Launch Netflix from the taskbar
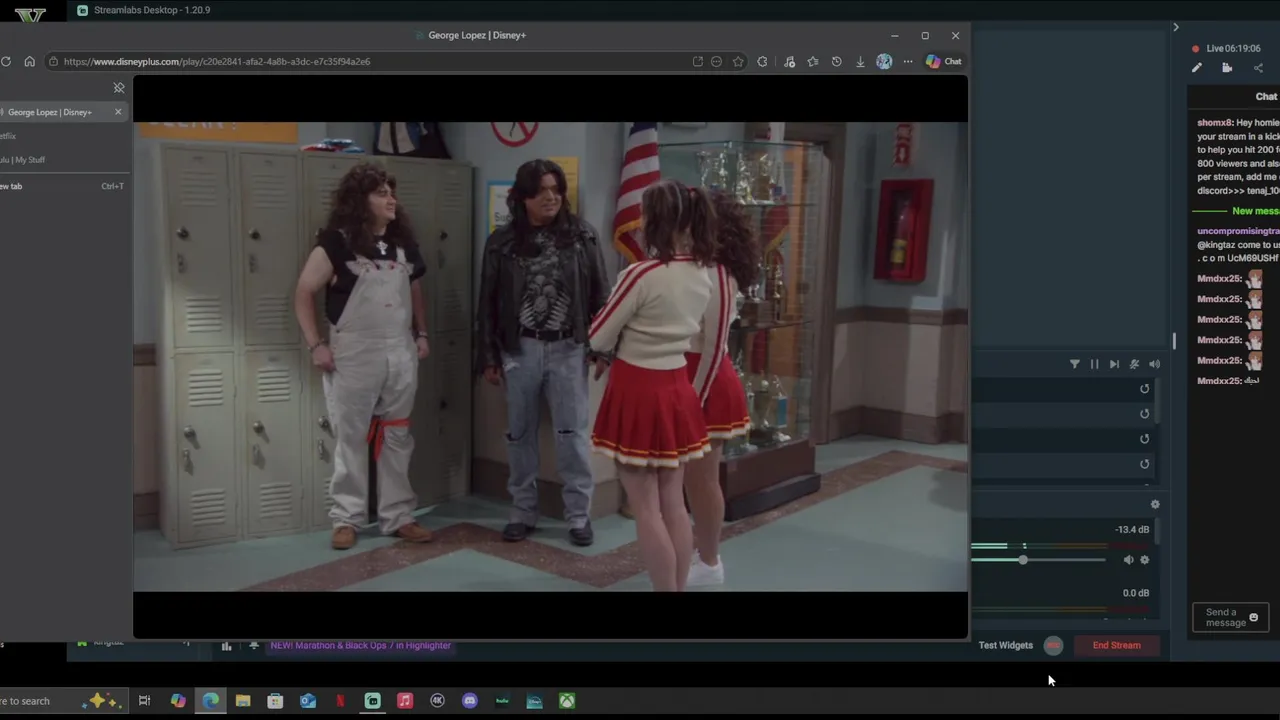Viewport: 1280px width, 720px height. 340,701
